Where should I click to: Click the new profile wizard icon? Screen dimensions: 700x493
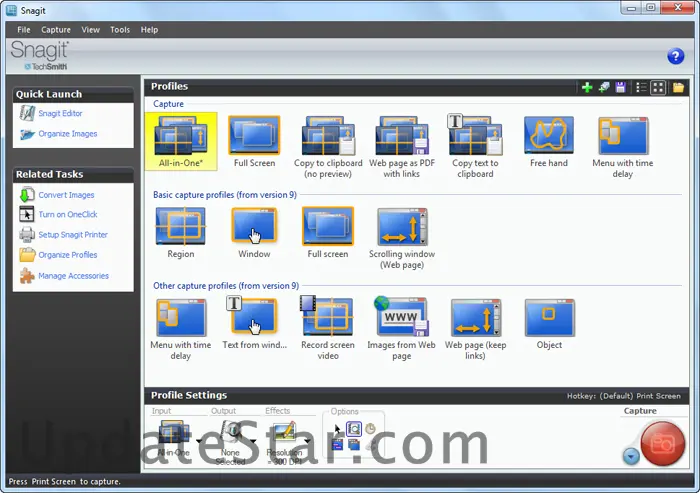(604, 87)
